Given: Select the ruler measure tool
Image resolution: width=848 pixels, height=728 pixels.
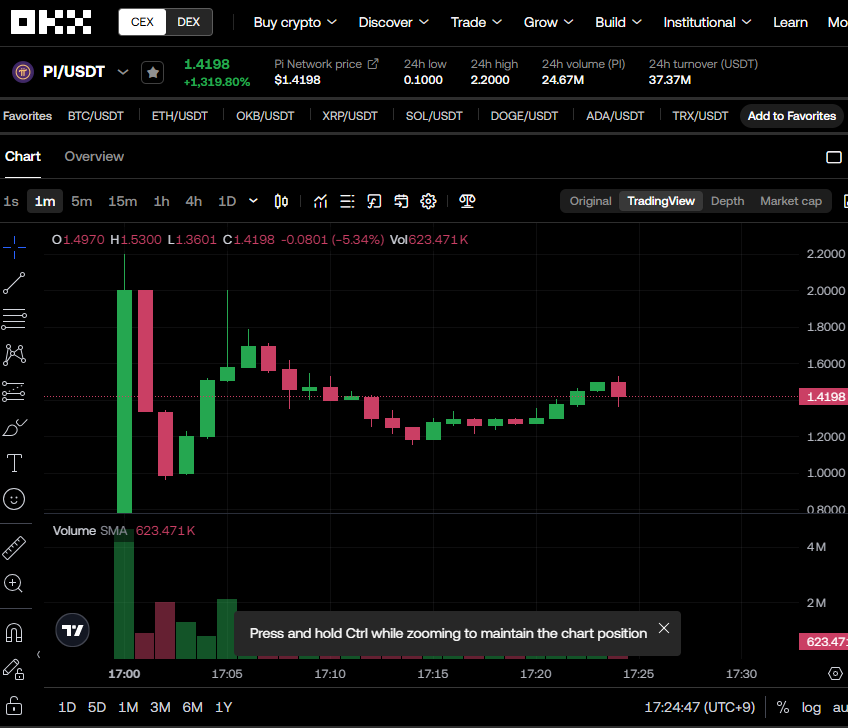Looking at the screenshot, I should coord(14,547).
